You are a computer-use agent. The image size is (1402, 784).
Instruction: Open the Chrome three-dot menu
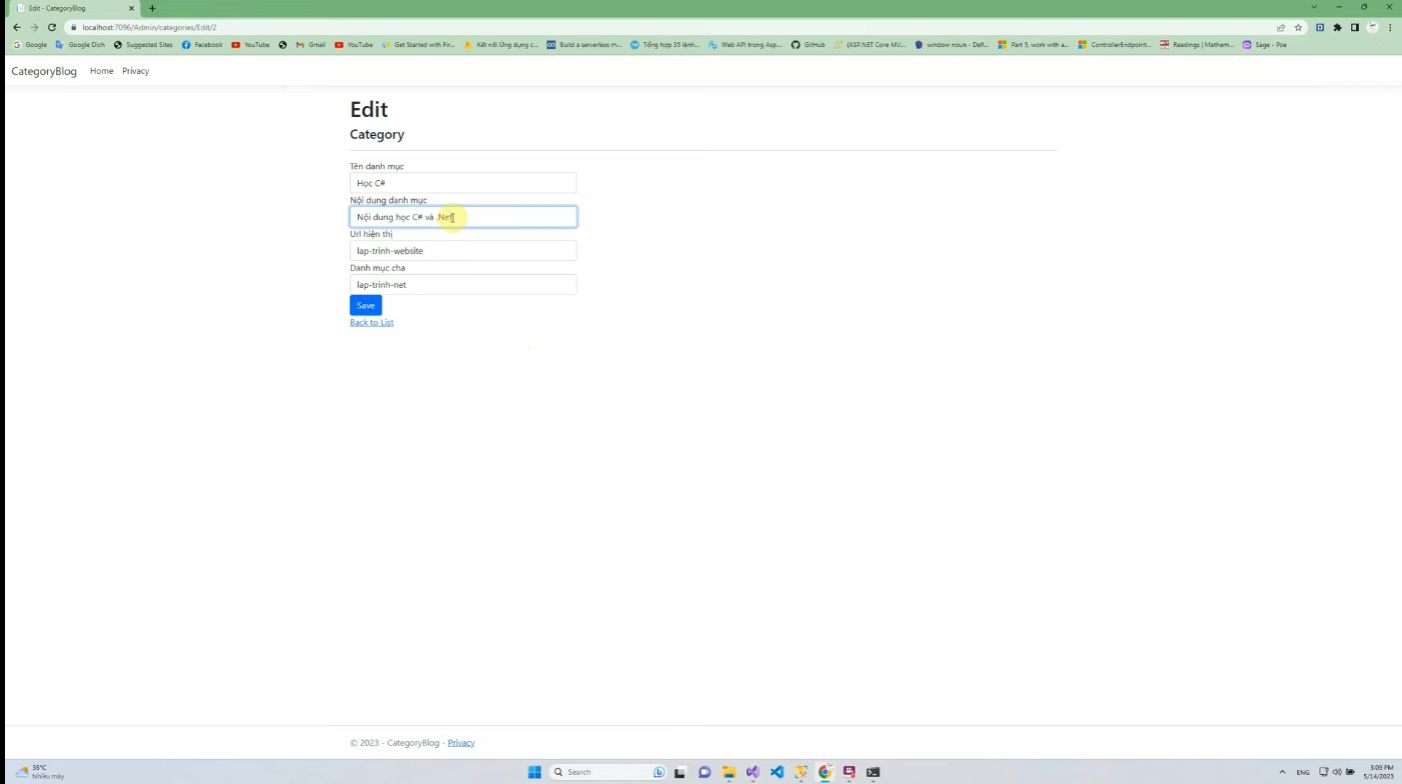click(x=1389, y=27)
